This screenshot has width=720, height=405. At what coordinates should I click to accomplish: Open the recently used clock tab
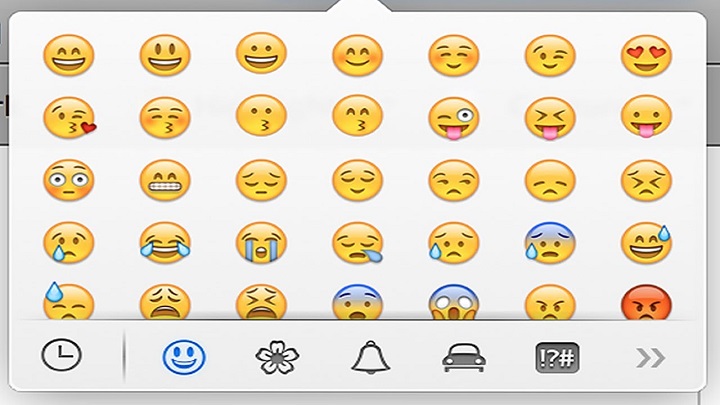coord(62,355)
